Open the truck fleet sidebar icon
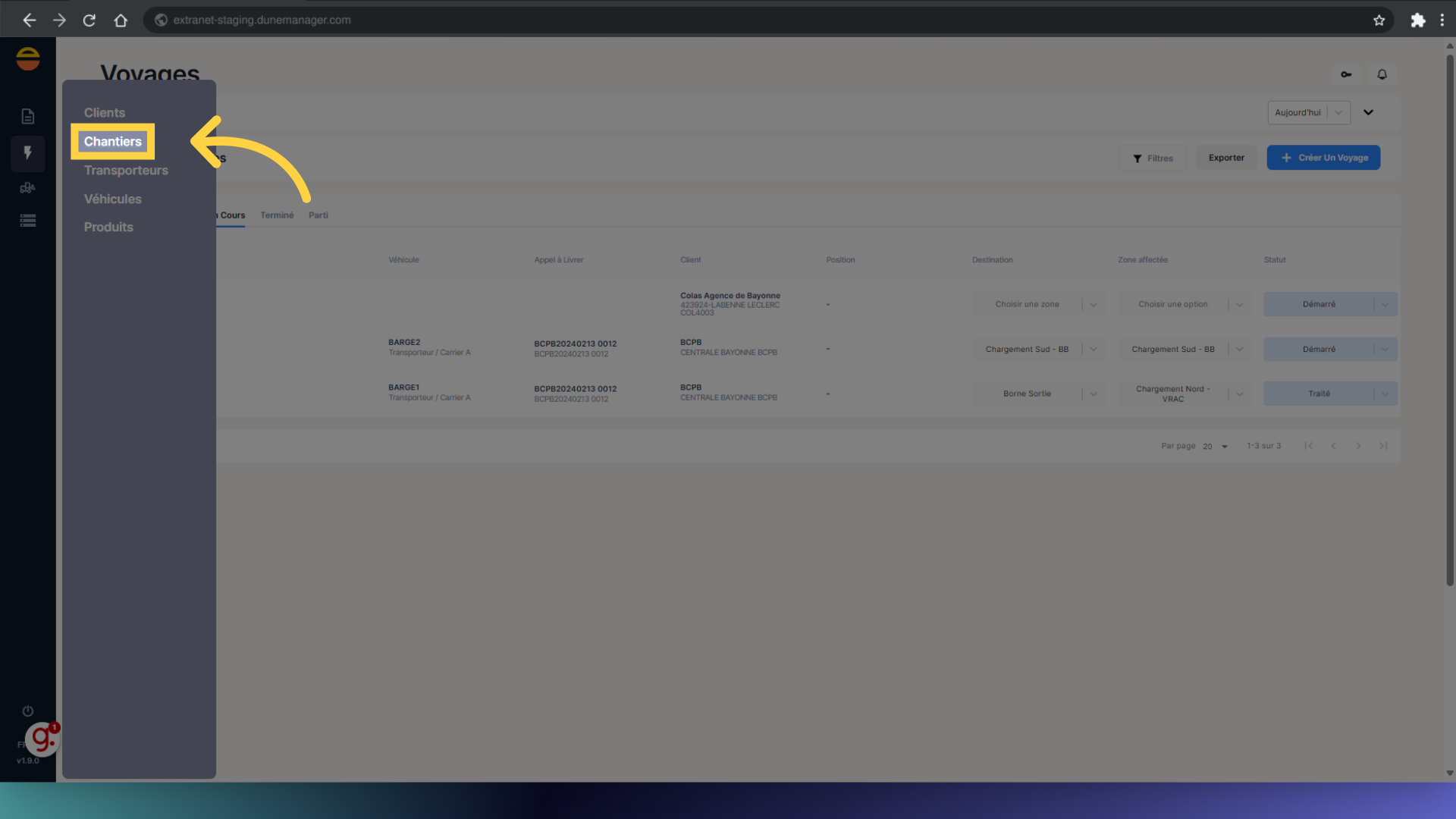1456x819 pixels. pos(28,187)
